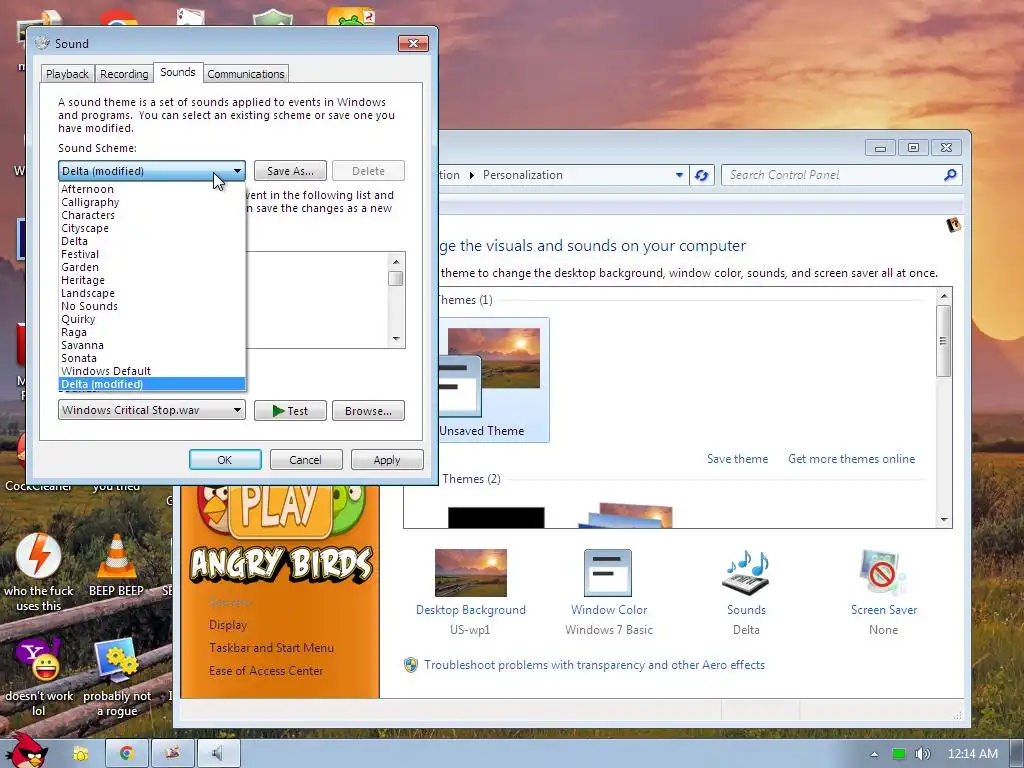Image resolution: width=1024 pixels, height=768 pixels.
Task: Click the search magnifier icon
Action: 950,175
